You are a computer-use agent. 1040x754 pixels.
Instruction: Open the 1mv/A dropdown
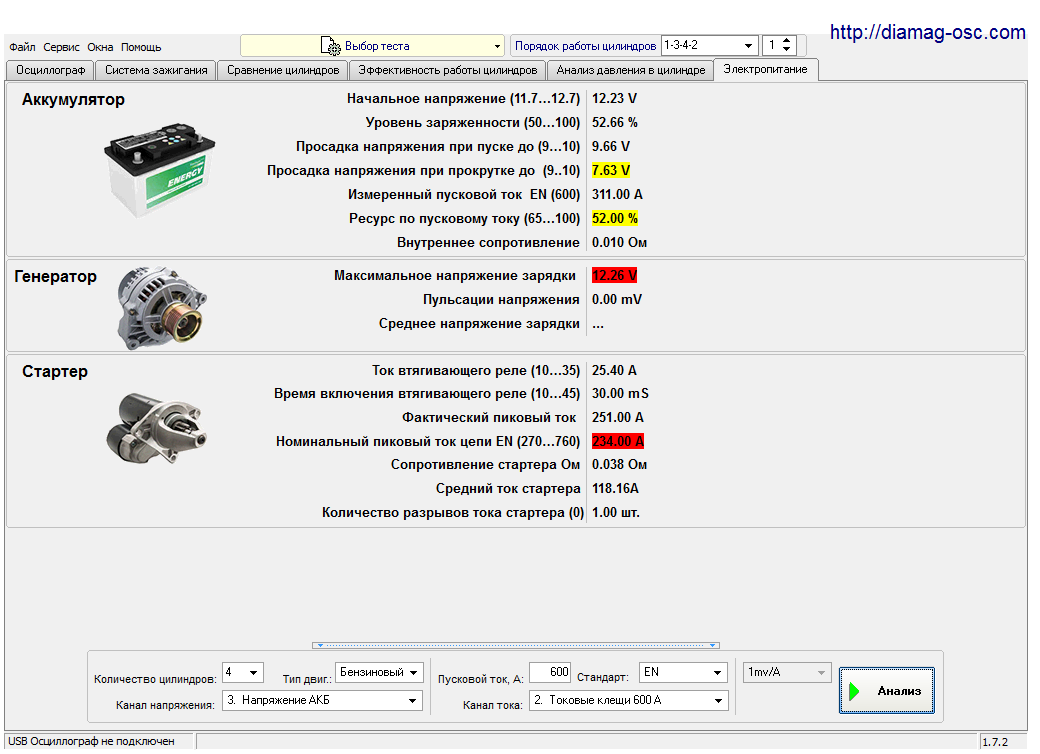tap(787, 672)
